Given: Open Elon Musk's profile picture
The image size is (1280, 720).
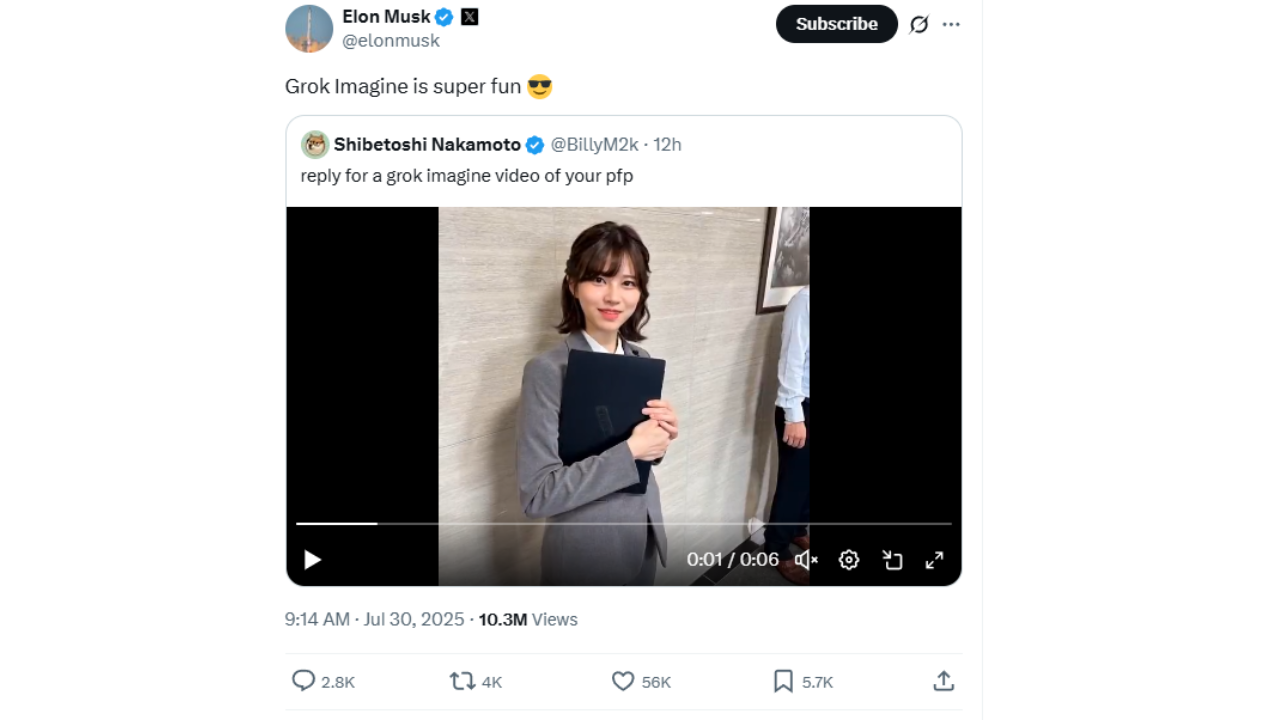Looking at the screenshot, I should pos(309,28).
